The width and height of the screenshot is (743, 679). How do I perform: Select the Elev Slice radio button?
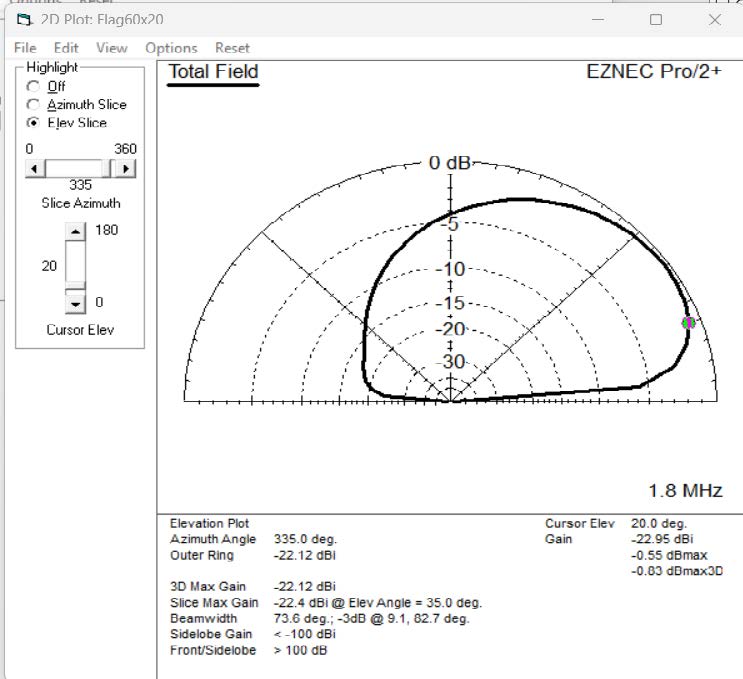click(33, 122)
